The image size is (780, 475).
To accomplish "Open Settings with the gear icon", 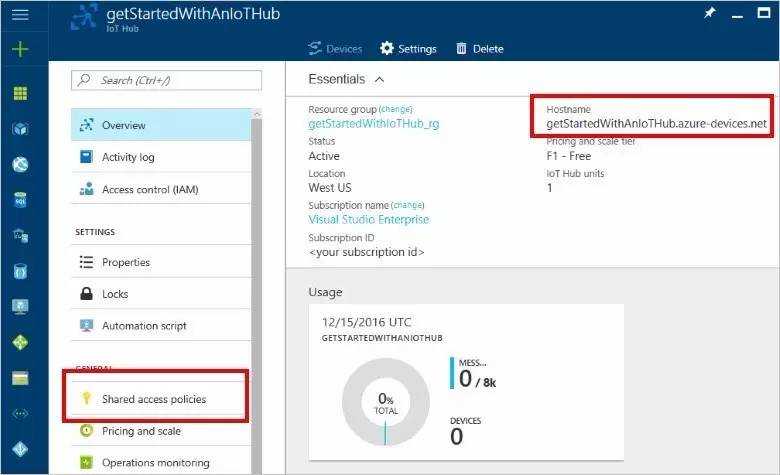I will [408, 49].
